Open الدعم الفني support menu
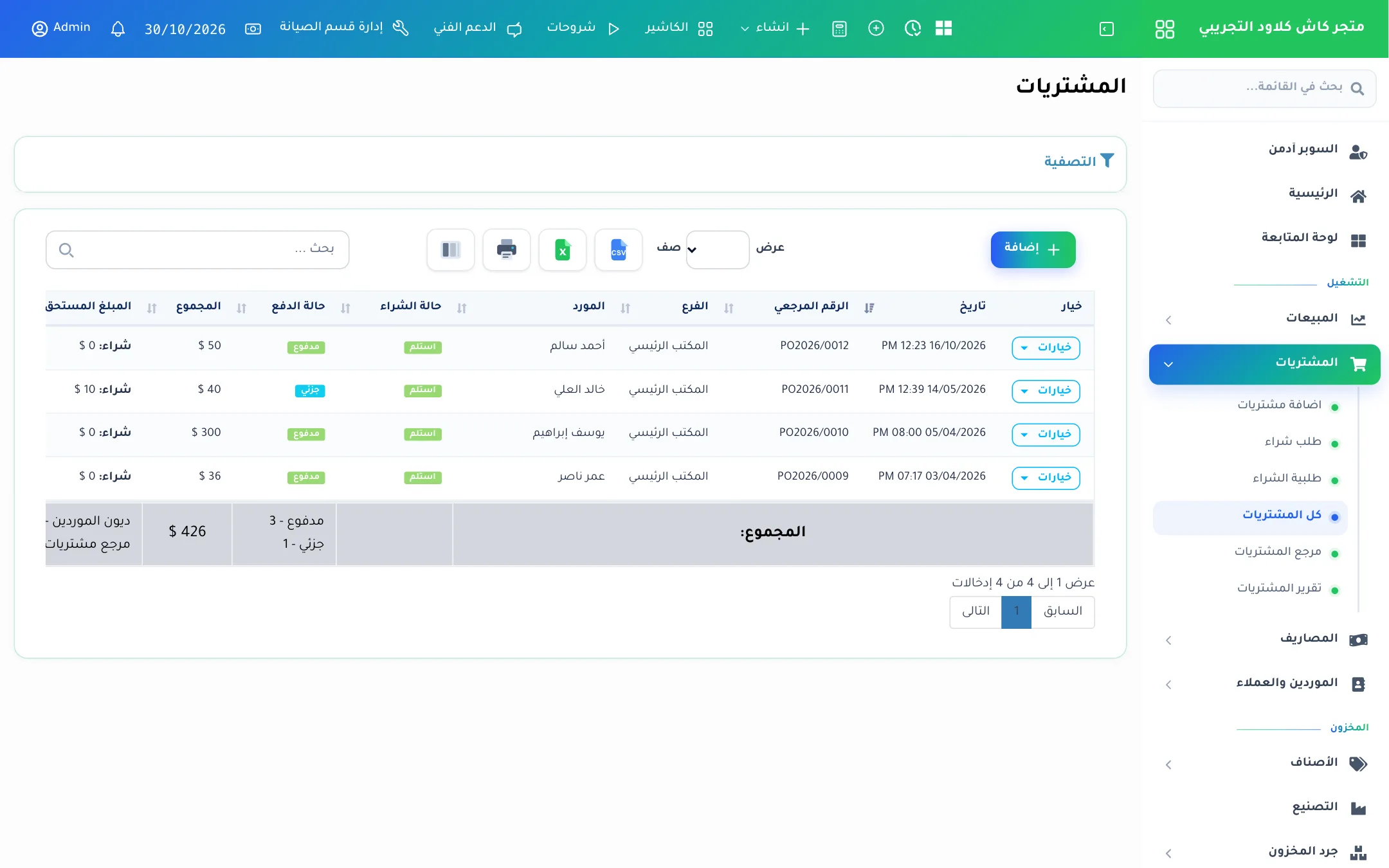The image size is (1389, 868). pyautogui.click(x=478, y=28)
